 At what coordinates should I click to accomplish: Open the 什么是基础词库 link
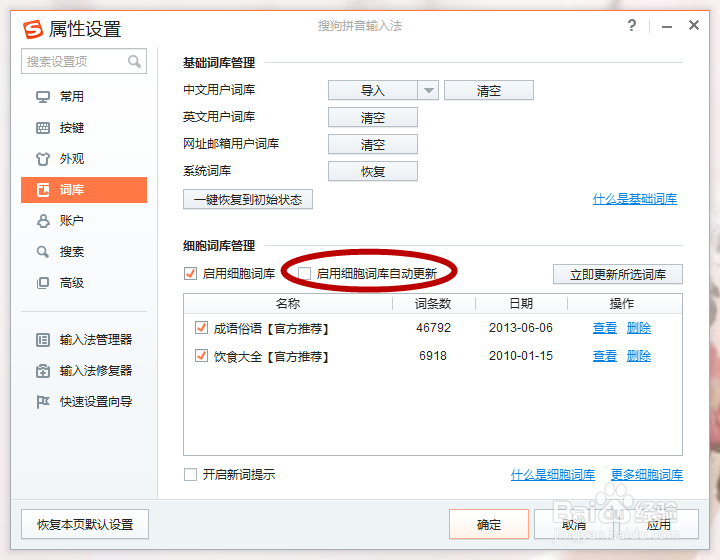point(635,199)
